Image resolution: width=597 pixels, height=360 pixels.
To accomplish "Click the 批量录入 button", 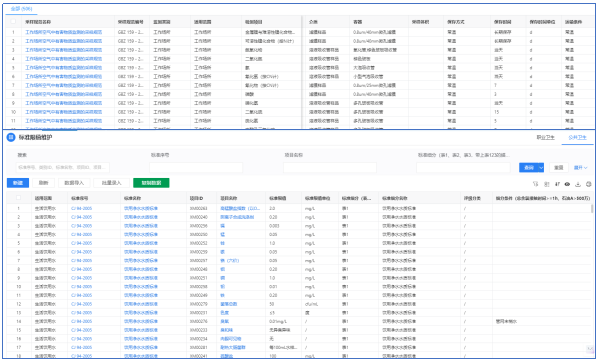I will coord(111,183).
